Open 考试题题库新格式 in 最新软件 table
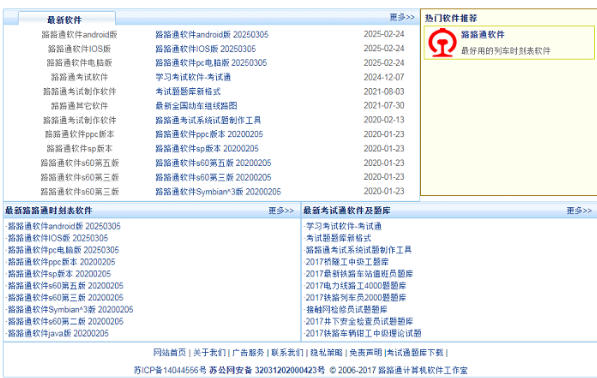This screenshot has width=597, height=378. (x=188, y=91)
